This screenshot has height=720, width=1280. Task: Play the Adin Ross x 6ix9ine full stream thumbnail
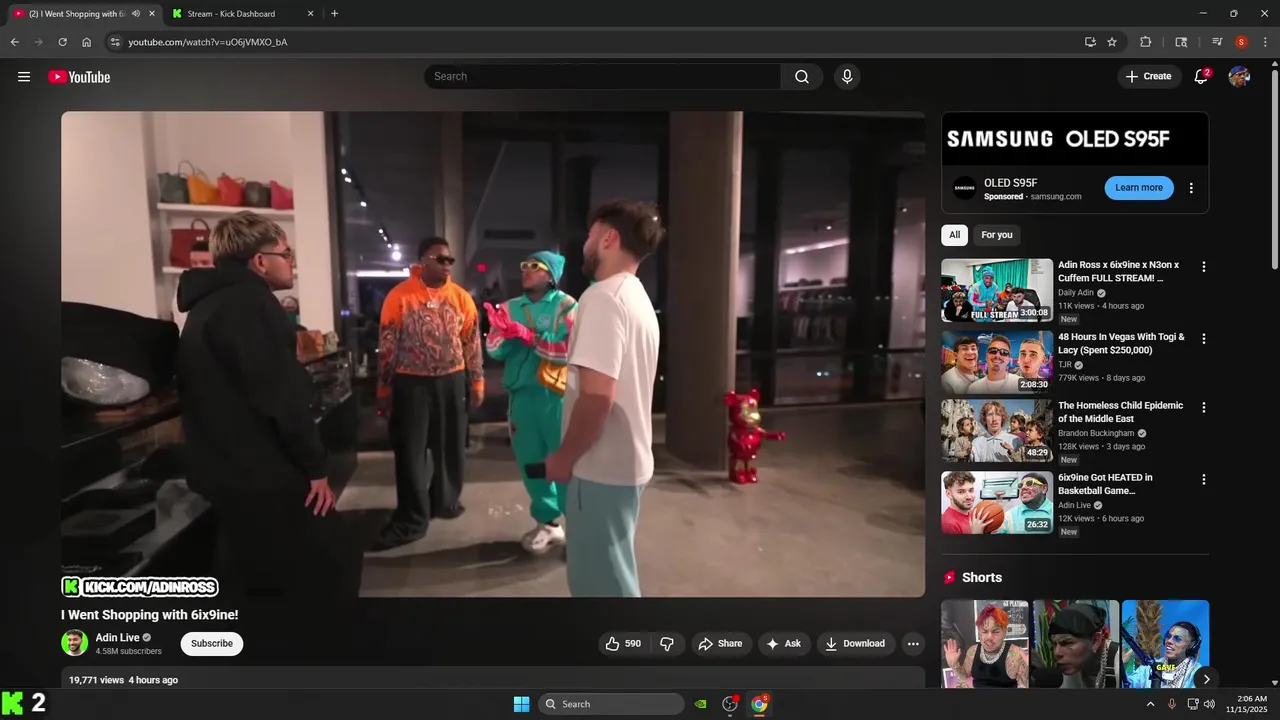997,291
